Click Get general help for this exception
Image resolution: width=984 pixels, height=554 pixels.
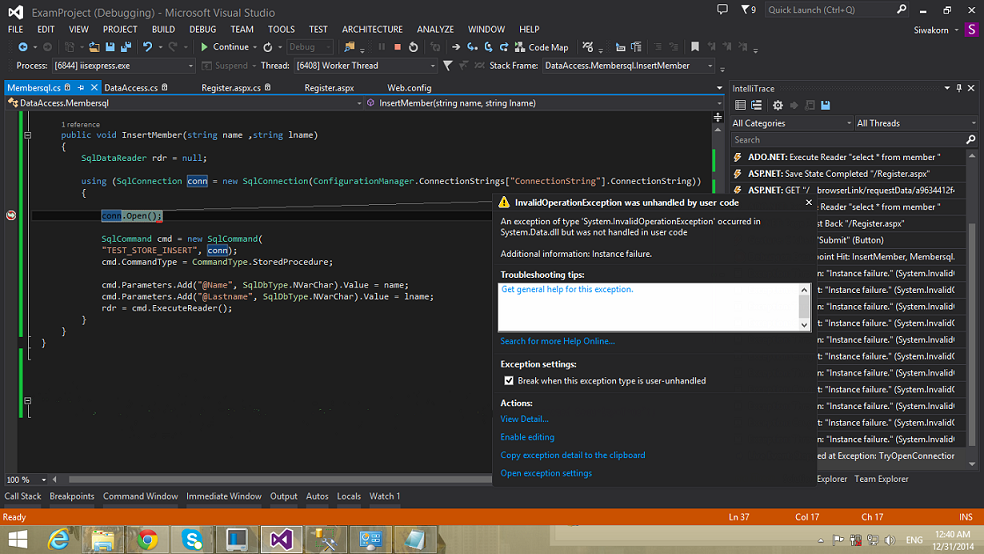click(567, 289)
